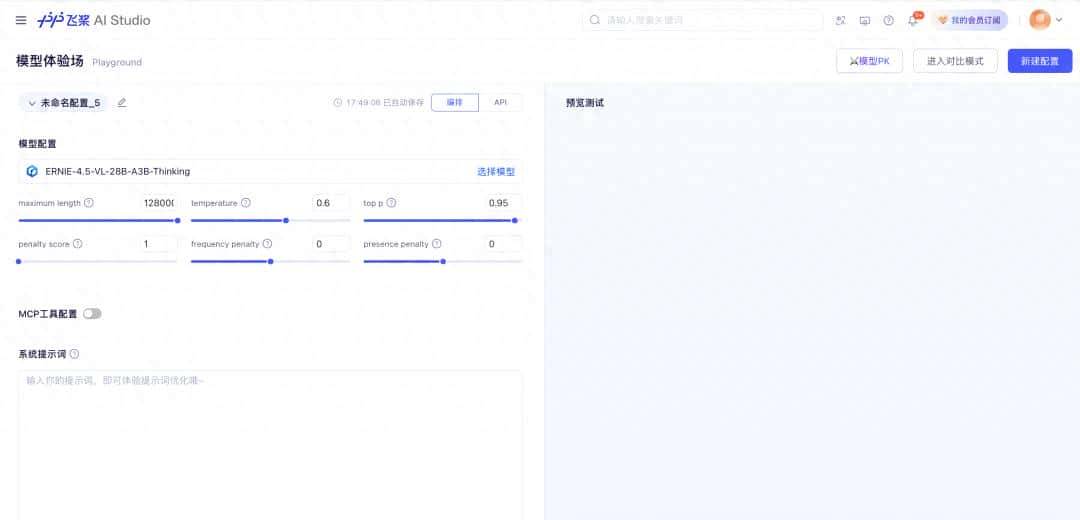This screenshot has height=520, width=1080.
Task: Click the frequency penalty slider
Action: (270, 262)
